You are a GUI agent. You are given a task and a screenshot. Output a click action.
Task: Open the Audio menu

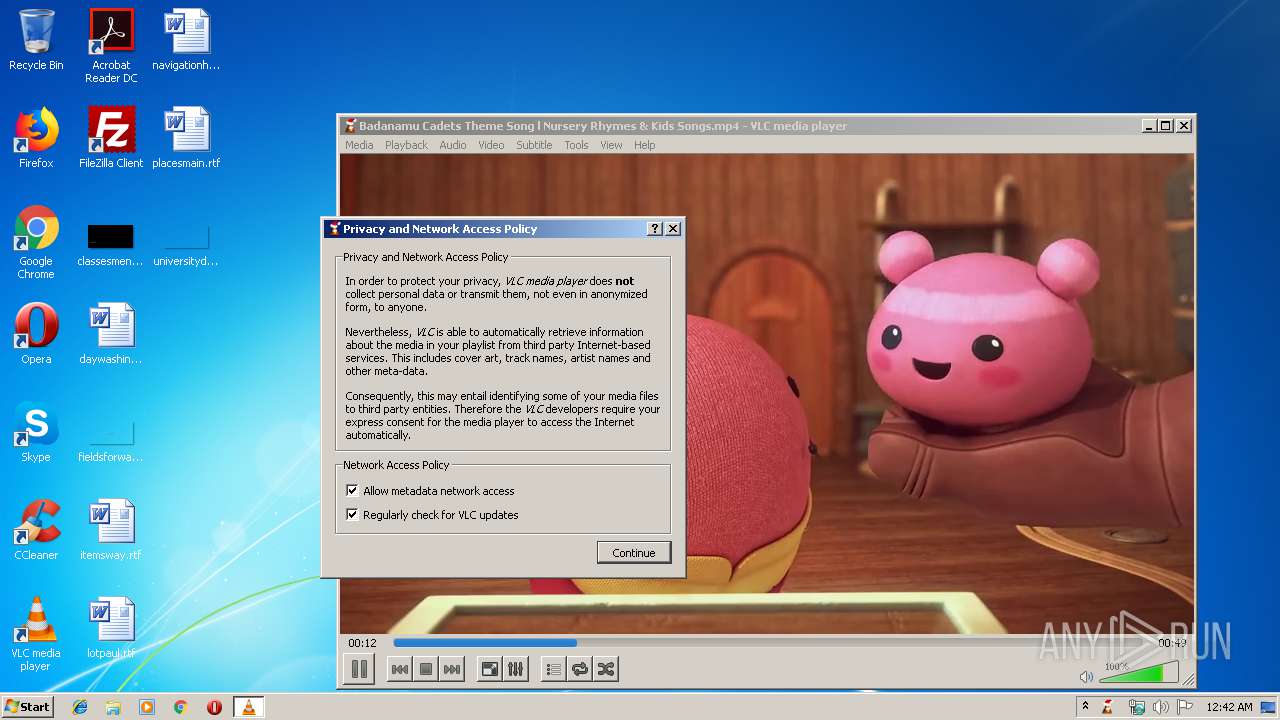pyautogui.click(x=453, y=145)
